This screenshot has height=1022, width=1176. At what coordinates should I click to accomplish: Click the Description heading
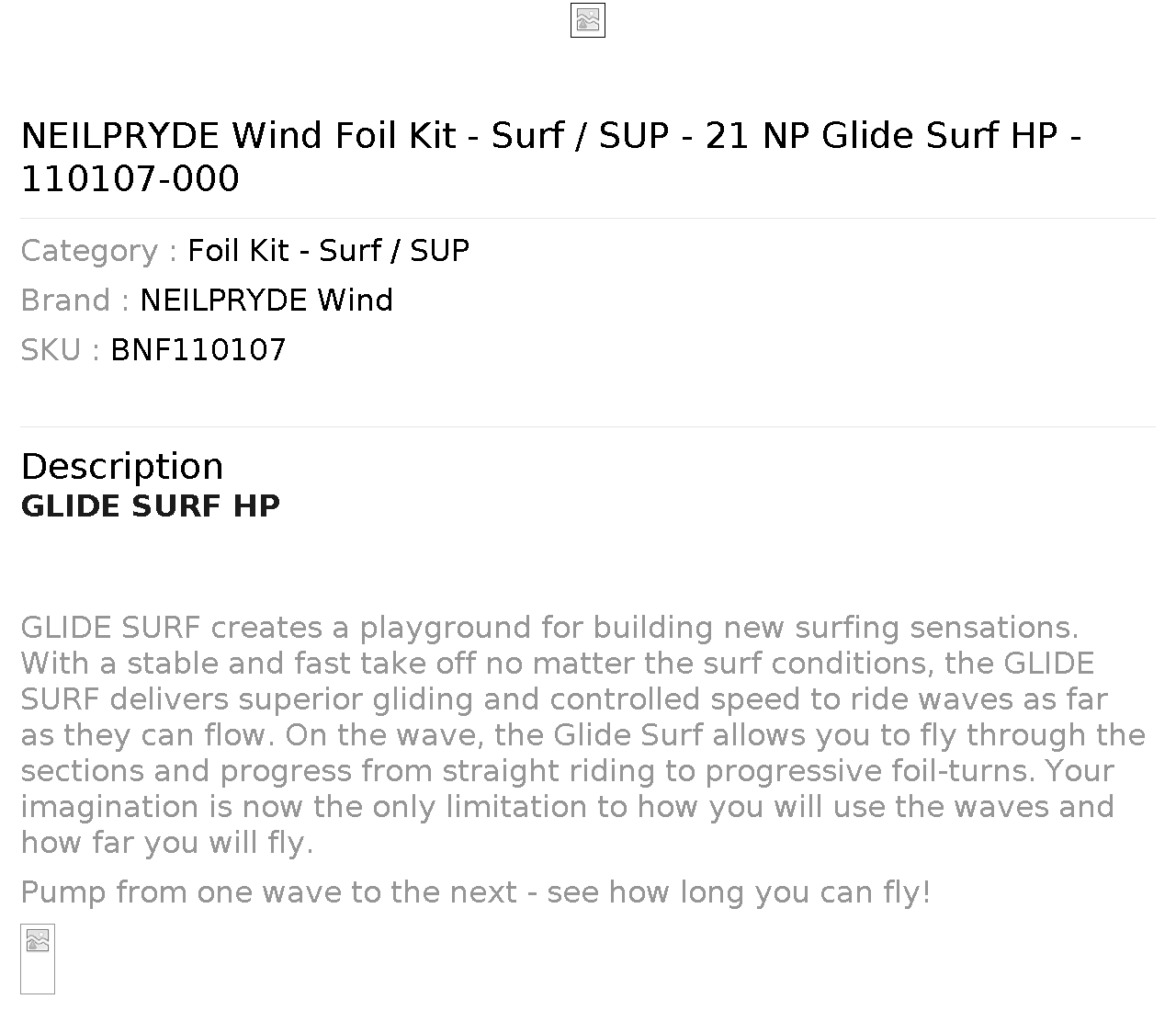pos(122,466)
